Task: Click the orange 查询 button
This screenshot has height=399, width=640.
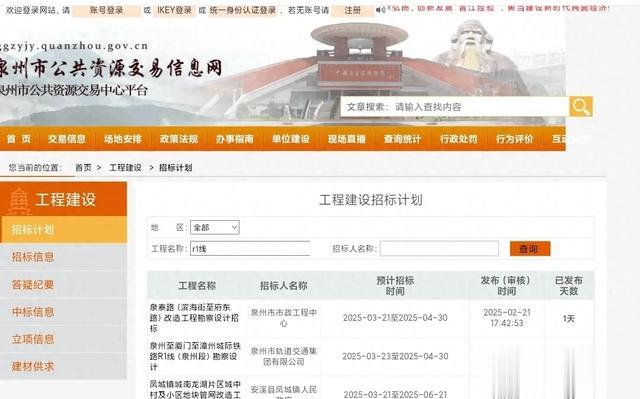Action: pos(530,248)
